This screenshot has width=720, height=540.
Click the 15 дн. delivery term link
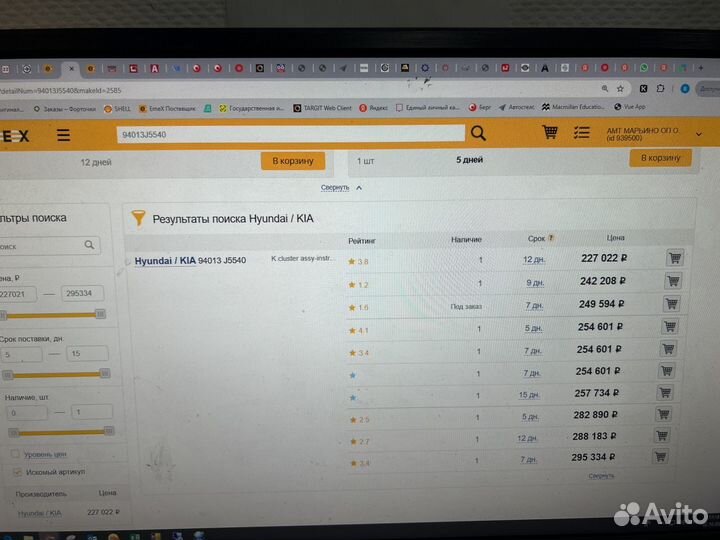point(529,395)
